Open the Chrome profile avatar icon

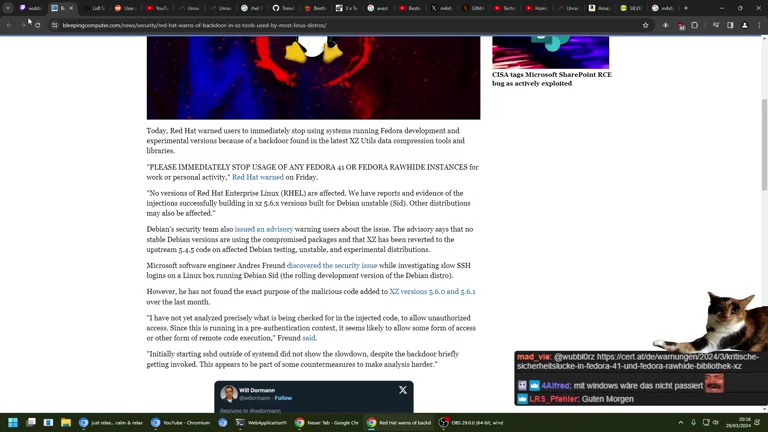click(744, 25)
